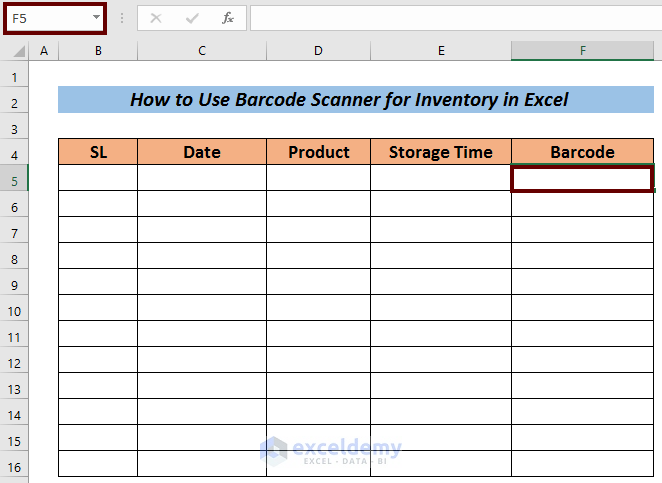This screenshot has height=483, width=662.
Task: Select the Product header cell
Action: click(x=318, y=152)
